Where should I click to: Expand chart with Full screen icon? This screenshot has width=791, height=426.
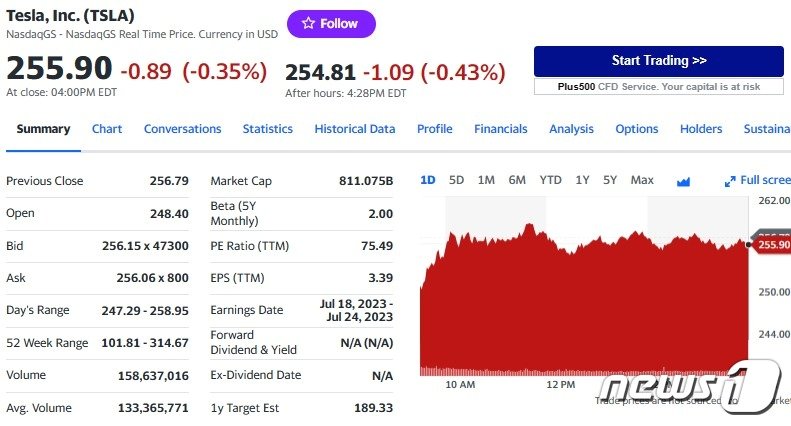click(757, 181)
